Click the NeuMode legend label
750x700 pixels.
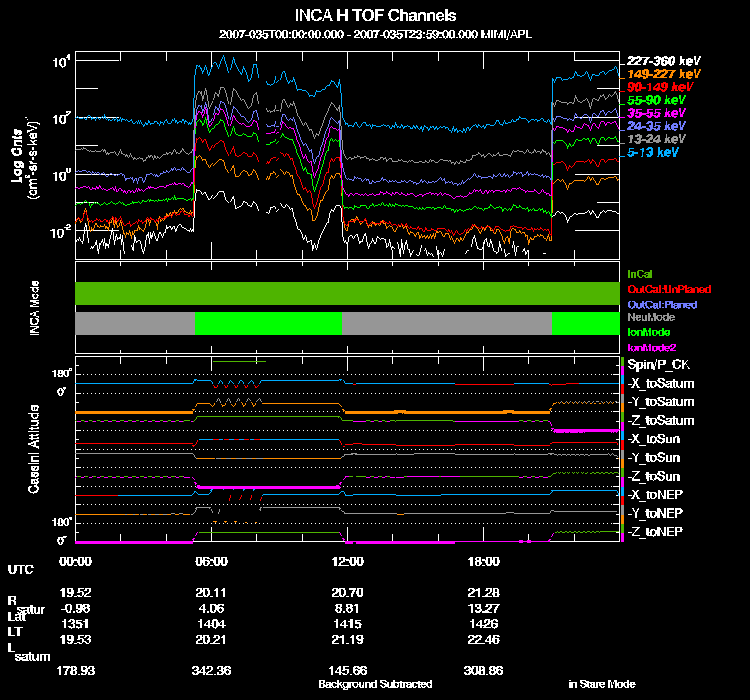pos(651,317)
